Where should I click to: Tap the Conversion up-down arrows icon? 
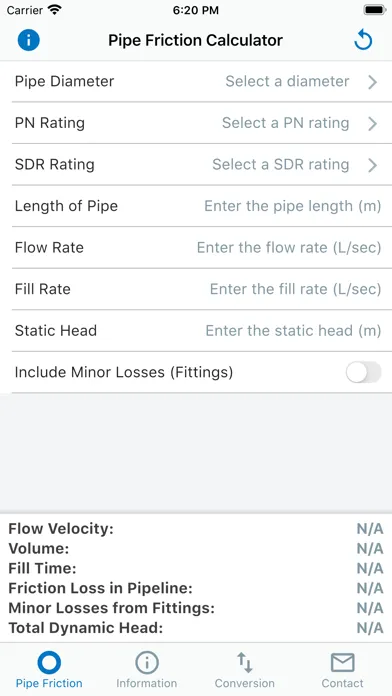point(245,663)
